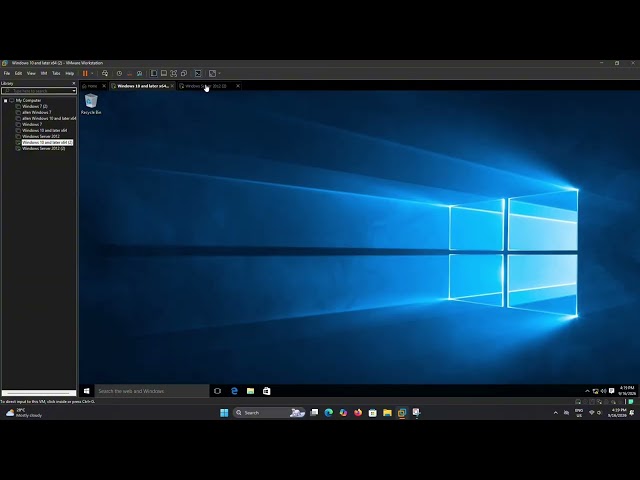The width and height of the screenshot is (640, 480).
Task: Open Task View on the guest taskbar
Action: point(218,391)
